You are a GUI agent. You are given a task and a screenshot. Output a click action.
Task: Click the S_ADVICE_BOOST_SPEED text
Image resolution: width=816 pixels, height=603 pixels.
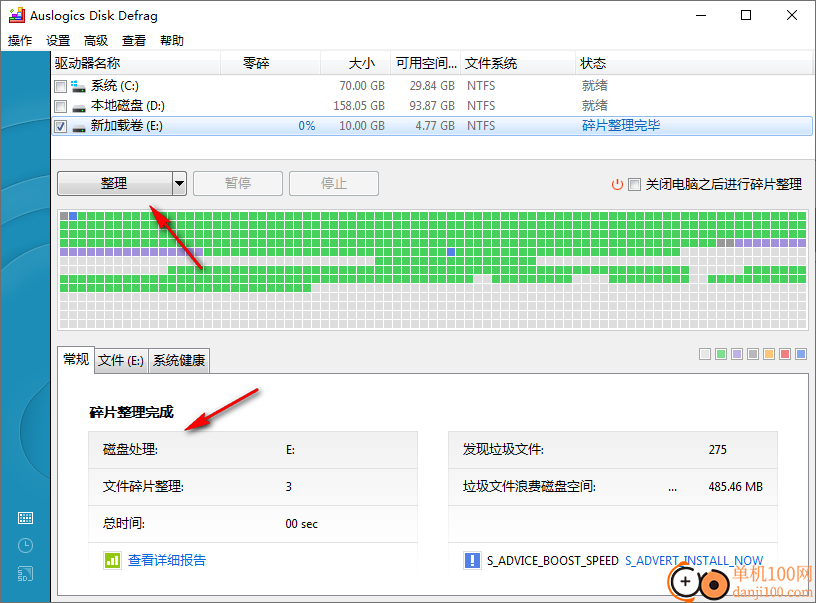553,561
